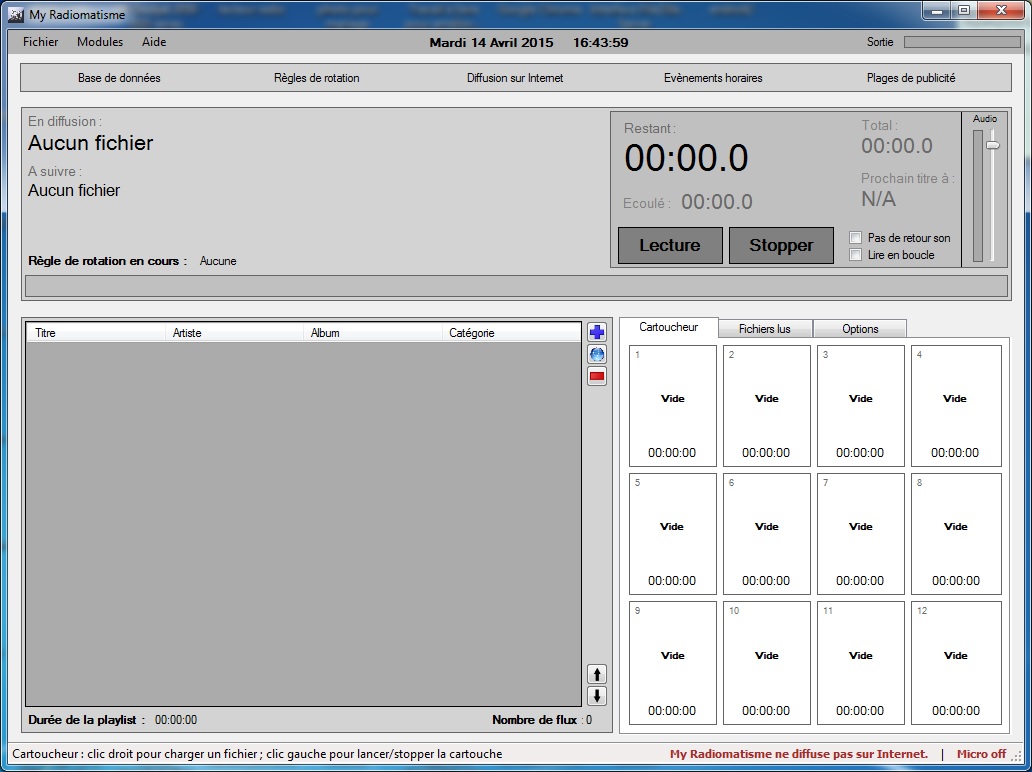Open the Modules menu
This screenshot has height=772, width=1032.
click(100, 42)
